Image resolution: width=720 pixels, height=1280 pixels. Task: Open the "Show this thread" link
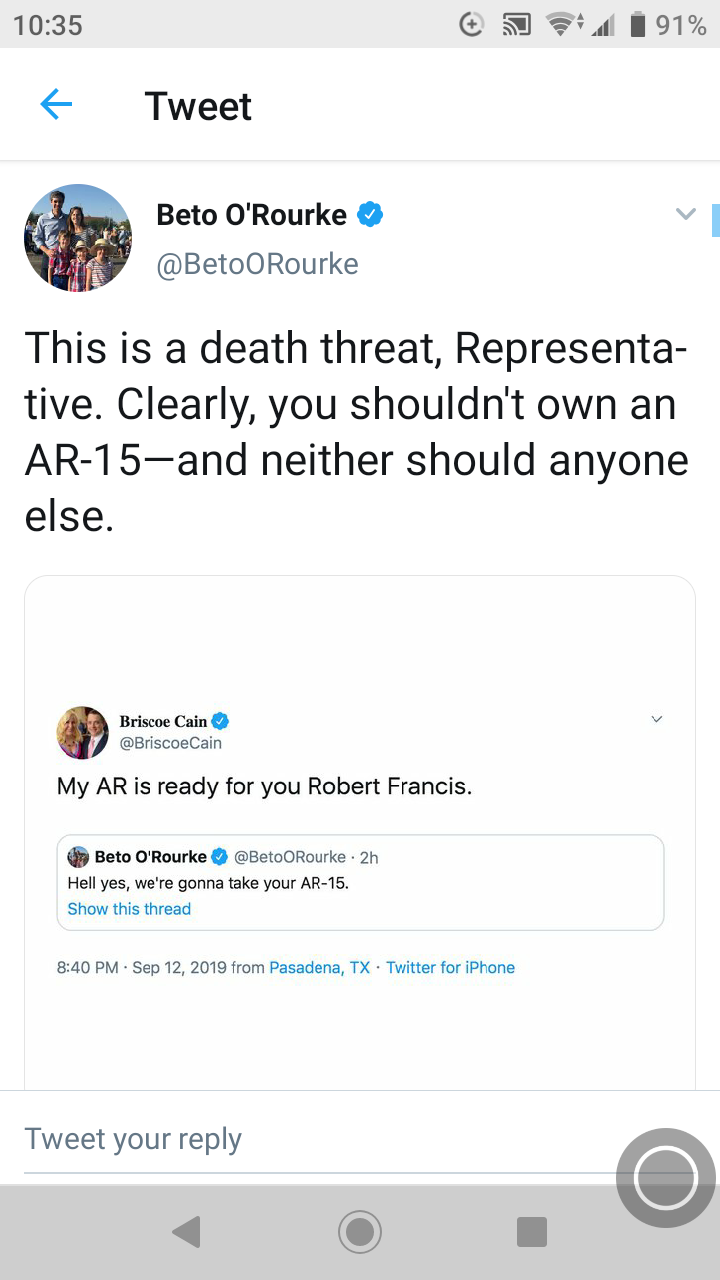129,909
